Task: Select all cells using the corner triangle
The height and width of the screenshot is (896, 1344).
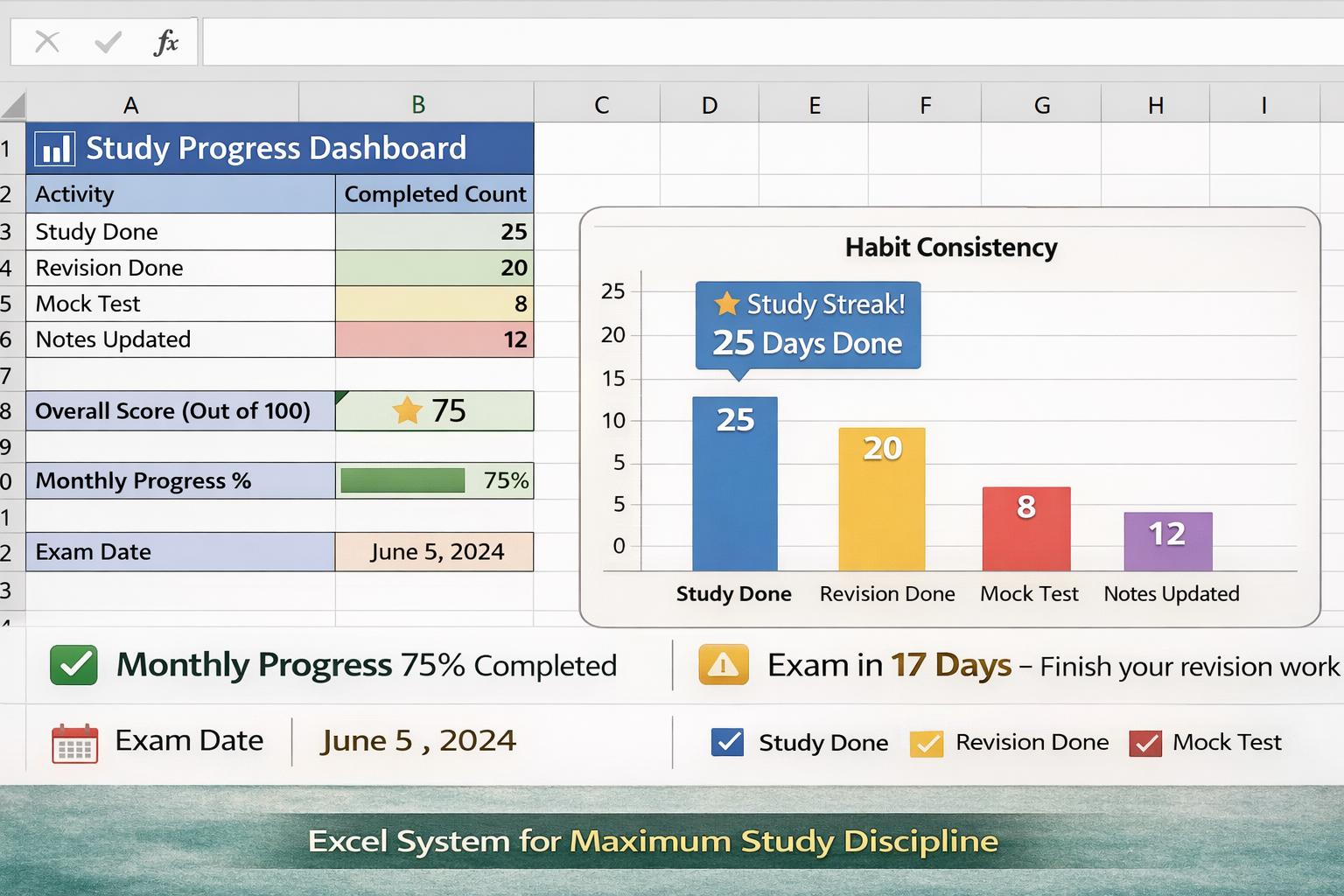Action: pyautogui.click(x=13, y=107)
